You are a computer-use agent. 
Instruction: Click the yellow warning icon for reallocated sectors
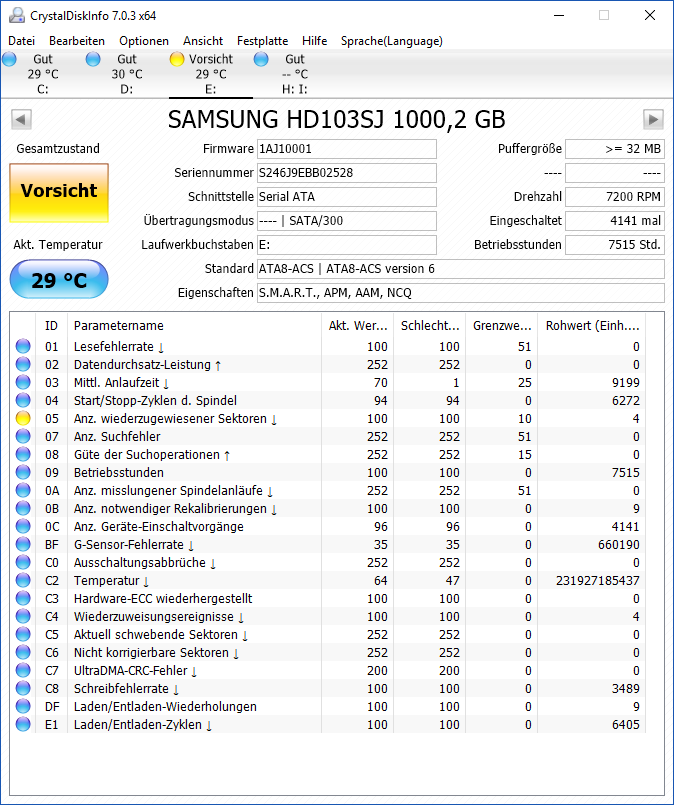point(23,418)
